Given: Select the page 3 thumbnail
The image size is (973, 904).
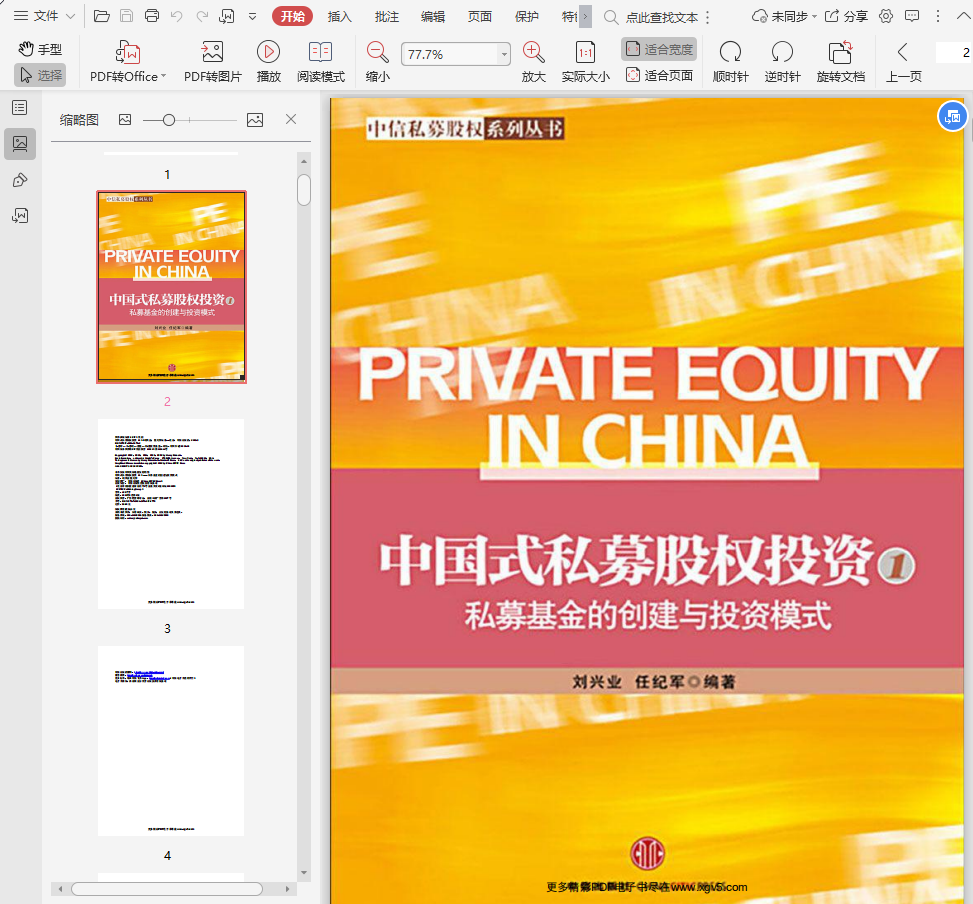Looking at the screenshot, I should point(171,514).
